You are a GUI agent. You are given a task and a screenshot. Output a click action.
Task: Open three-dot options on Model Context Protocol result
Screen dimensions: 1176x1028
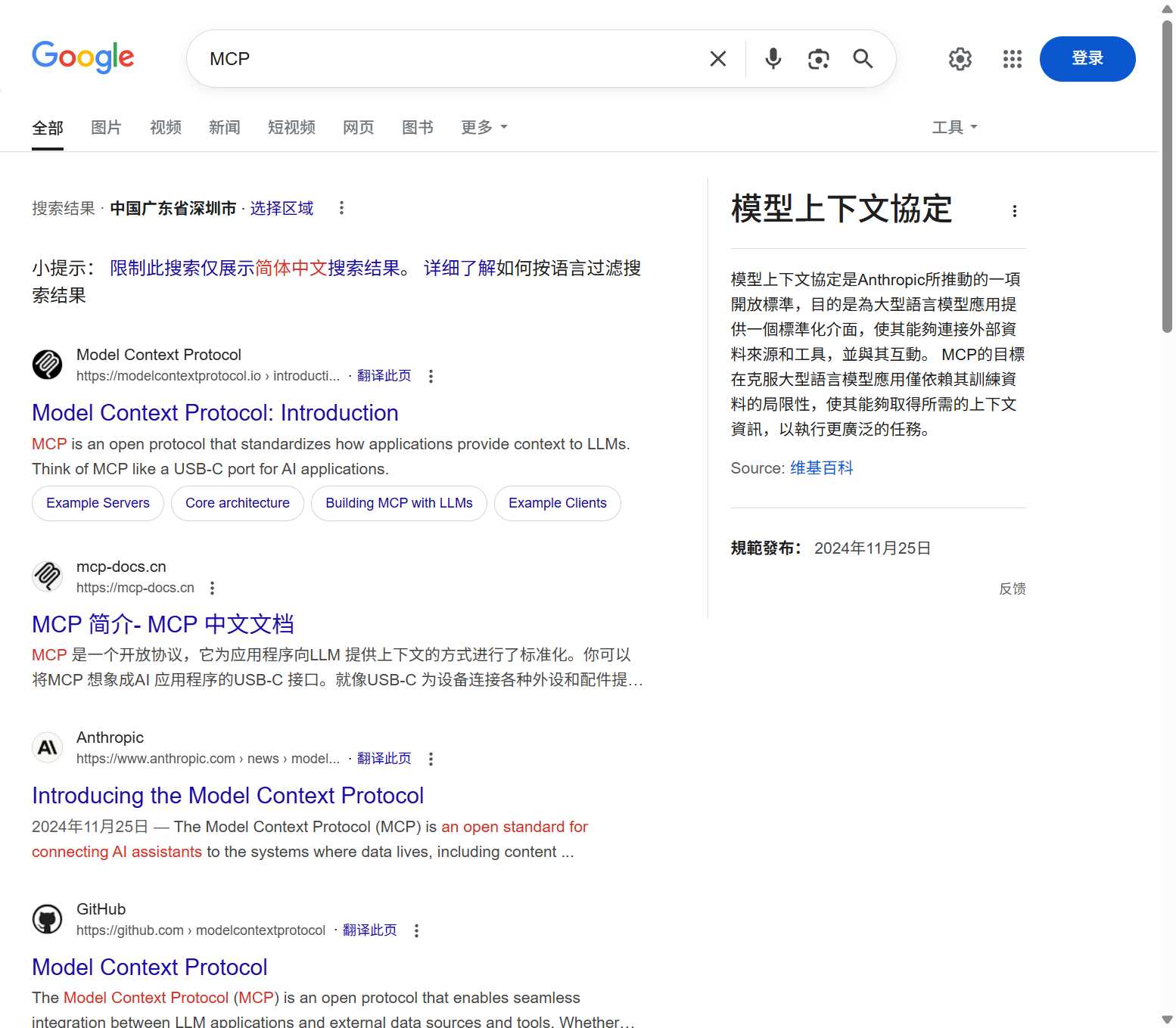(x=431, y=376)
